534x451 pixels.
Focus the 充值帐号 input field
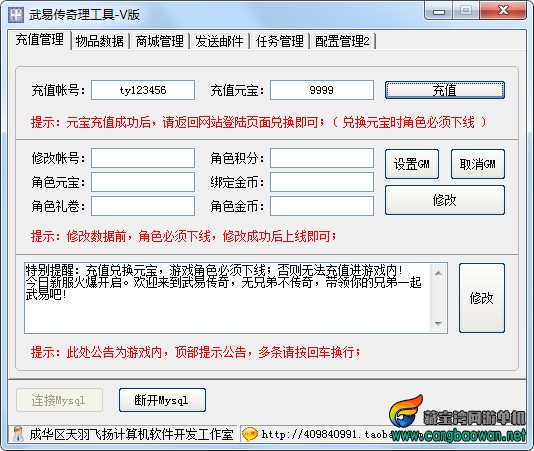click(x=143, y=90)
